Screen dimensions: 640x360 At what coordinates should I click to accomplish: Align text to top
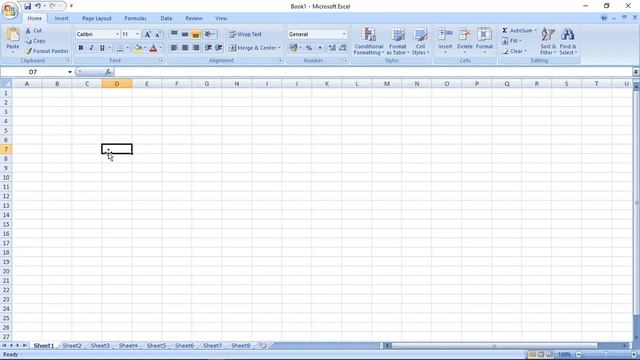click(x=174, y=34)
